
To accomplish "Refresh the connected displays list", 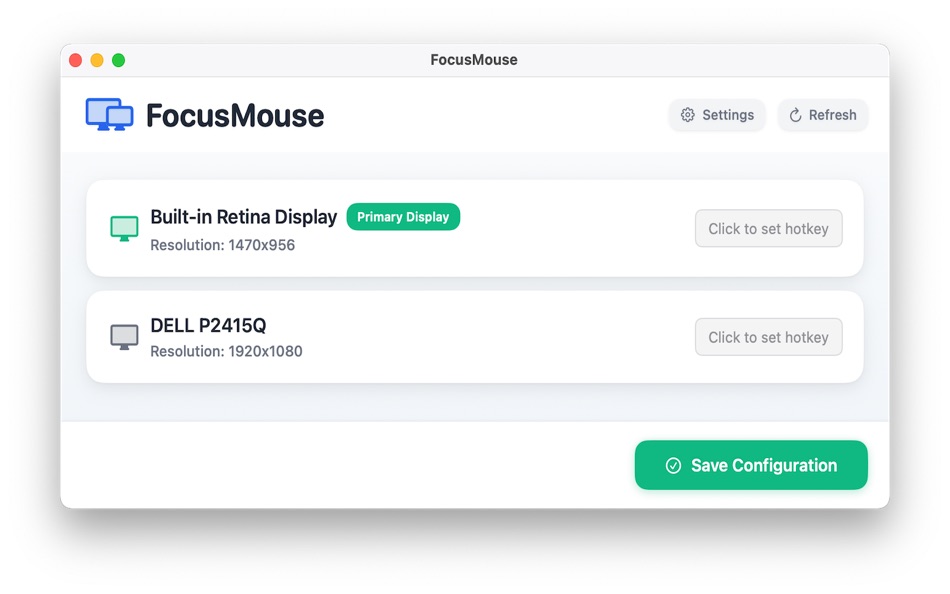I will (x=822, y=115).
